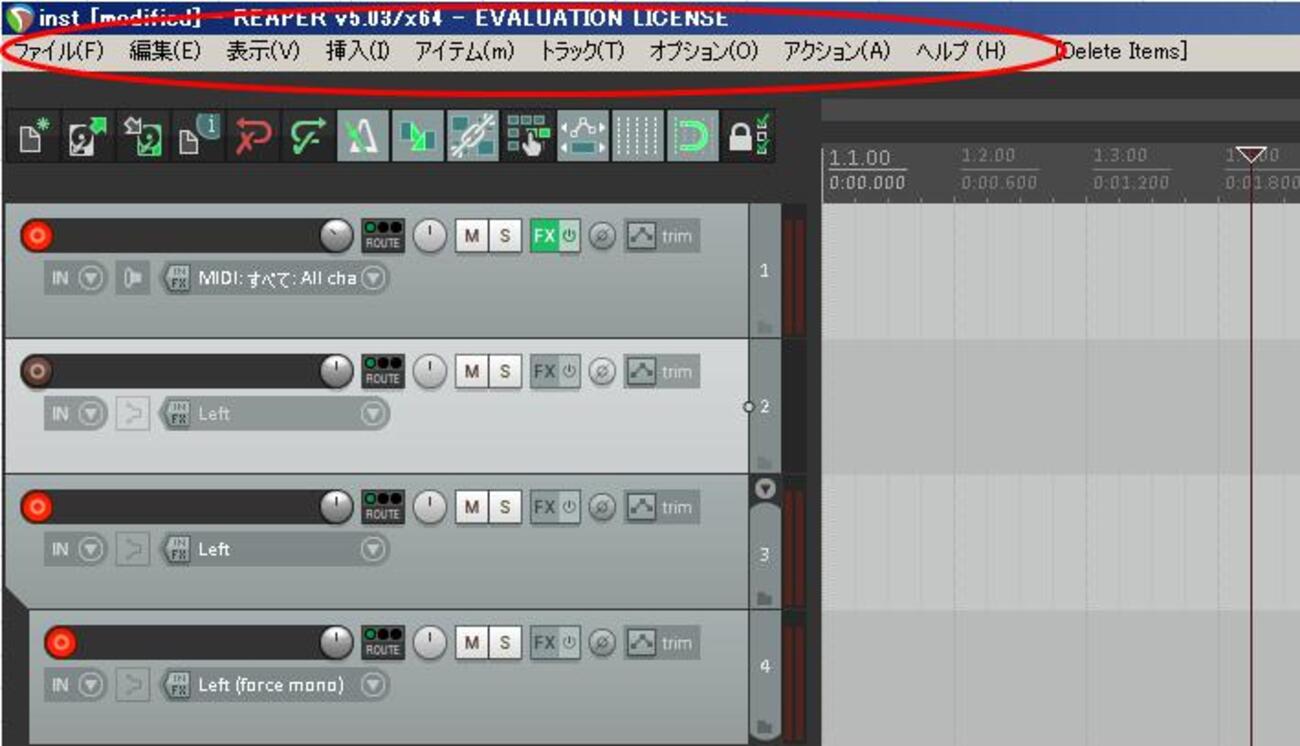Invert phase on track 3
The height and width of the screenshot is (746, 1300).
602,507
